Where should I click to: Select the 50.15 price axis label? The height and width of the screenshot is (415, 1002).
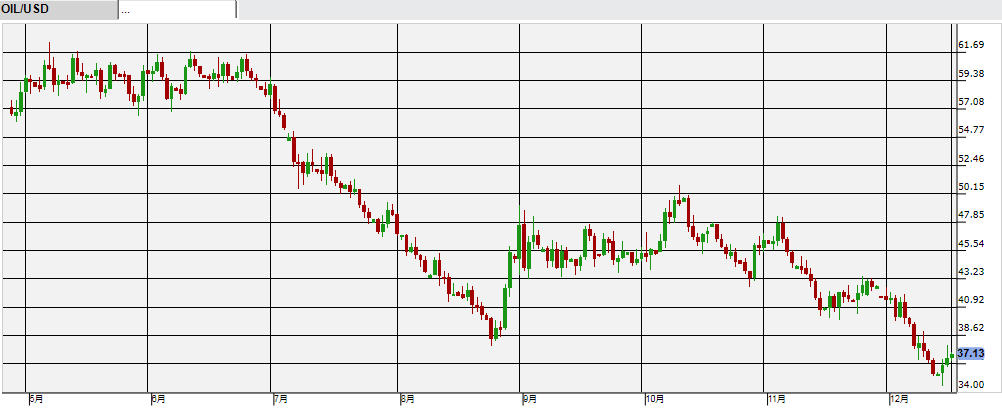972,187
